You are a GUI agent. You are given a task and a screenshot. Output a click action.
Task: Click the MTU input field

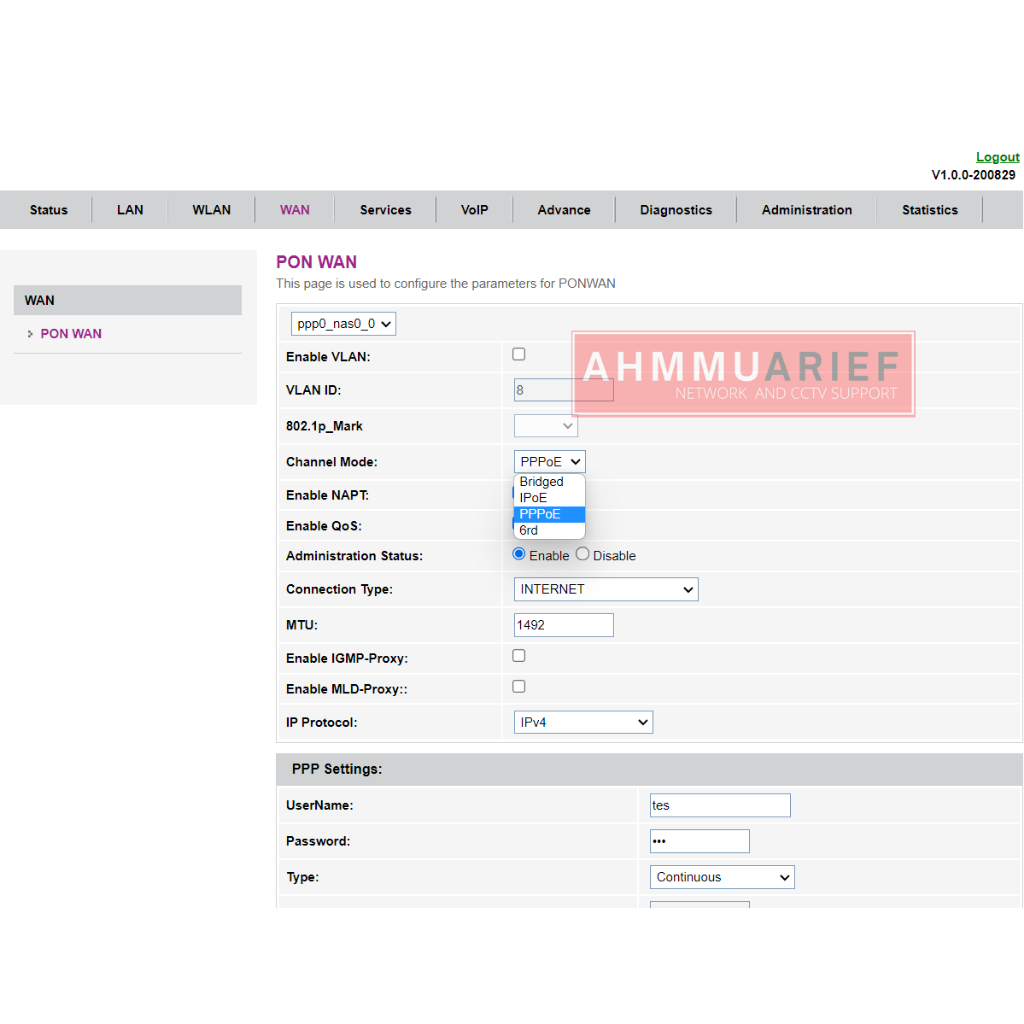pos(563,625)
